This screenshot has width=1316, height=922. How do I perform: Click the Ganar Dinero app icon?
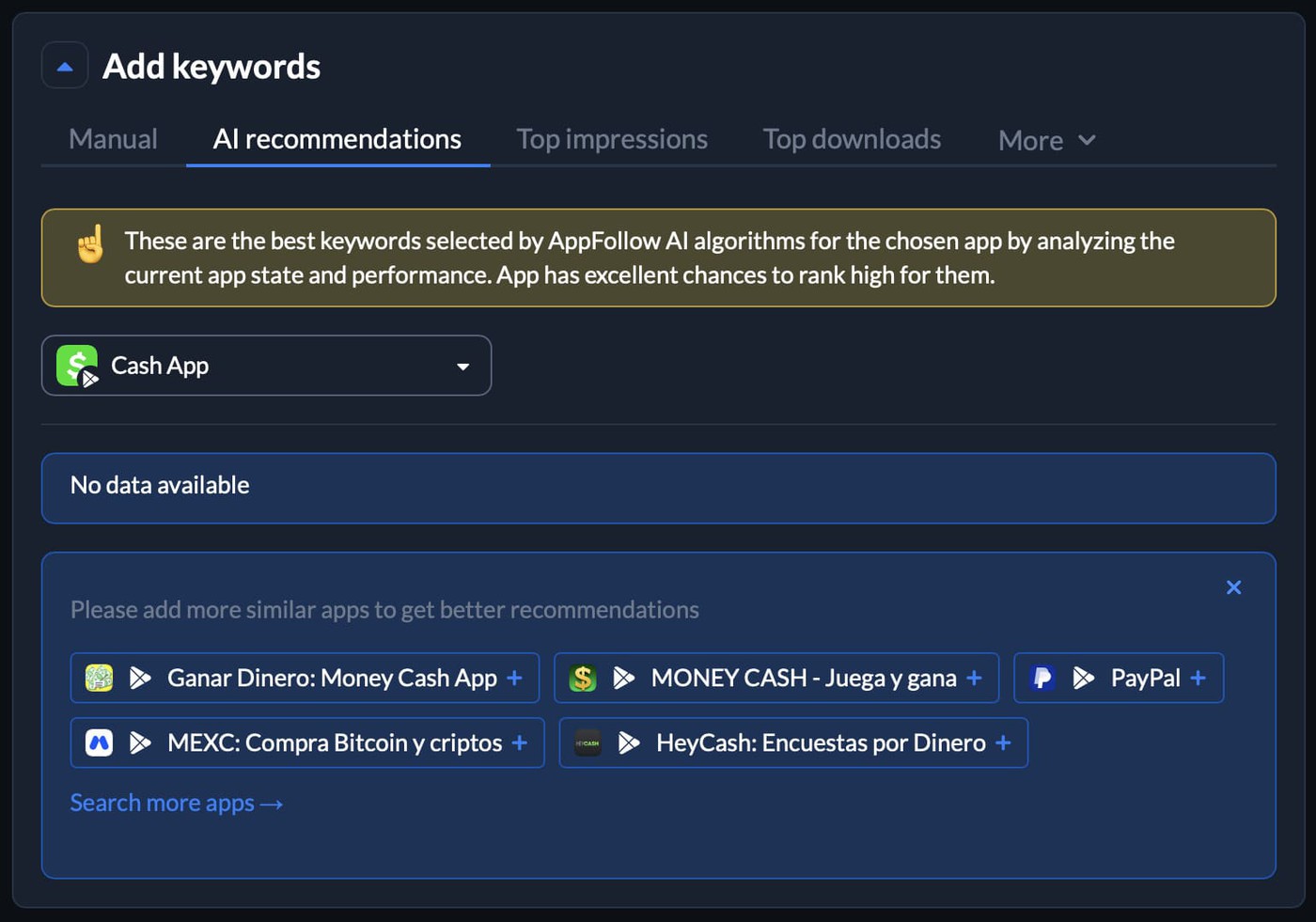pyautogui.click(x=99, y=678)
